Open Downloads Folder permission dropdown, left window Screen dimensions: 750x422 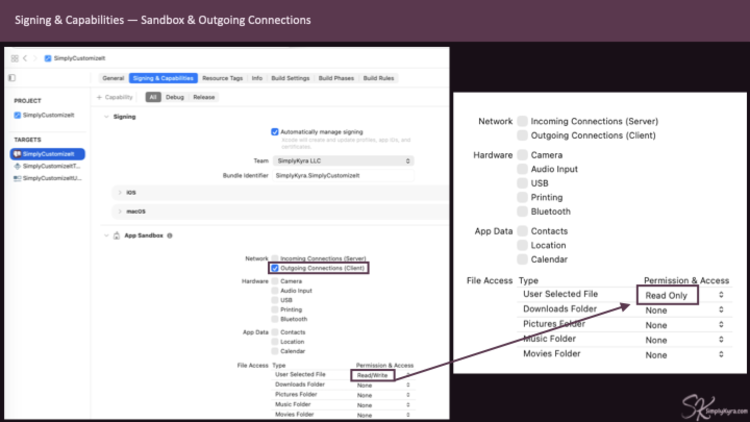click(x=383, y=385)
